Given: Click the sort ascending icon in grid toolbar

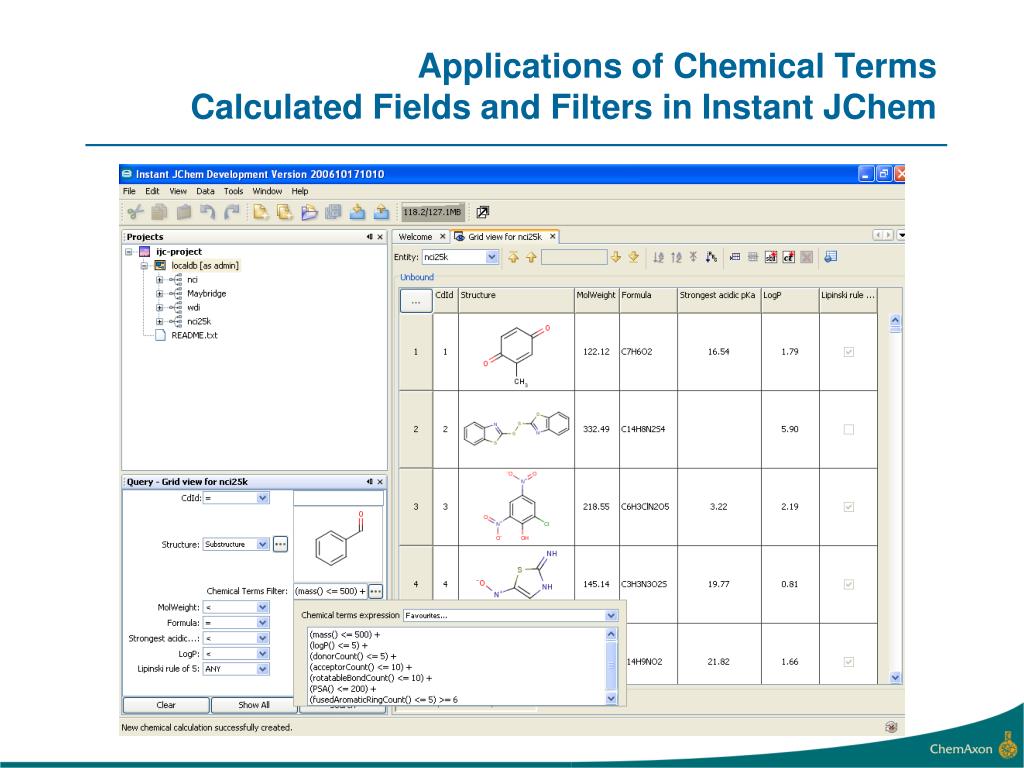Looking at the screenshot, I should pos(659,257).
